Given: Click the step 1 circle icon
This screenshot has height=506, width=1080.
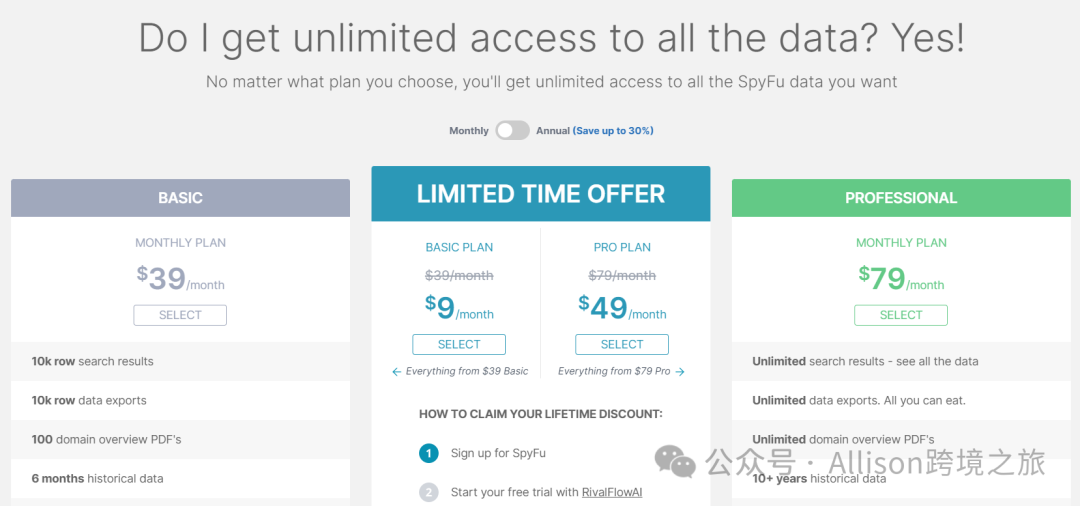Looking at the screenshot, I should (428, 454).
